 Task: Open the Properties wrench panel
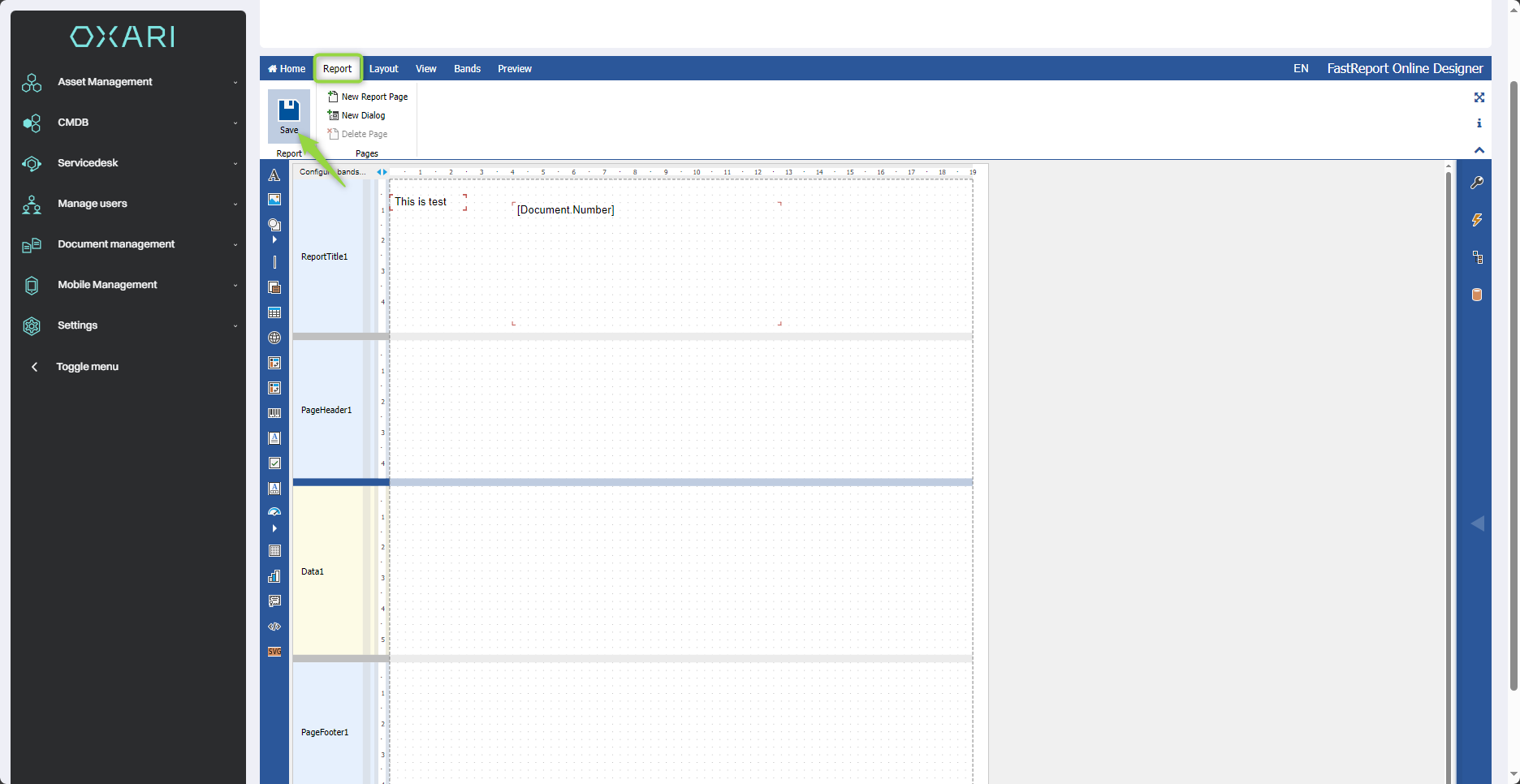click(1477, 183)
